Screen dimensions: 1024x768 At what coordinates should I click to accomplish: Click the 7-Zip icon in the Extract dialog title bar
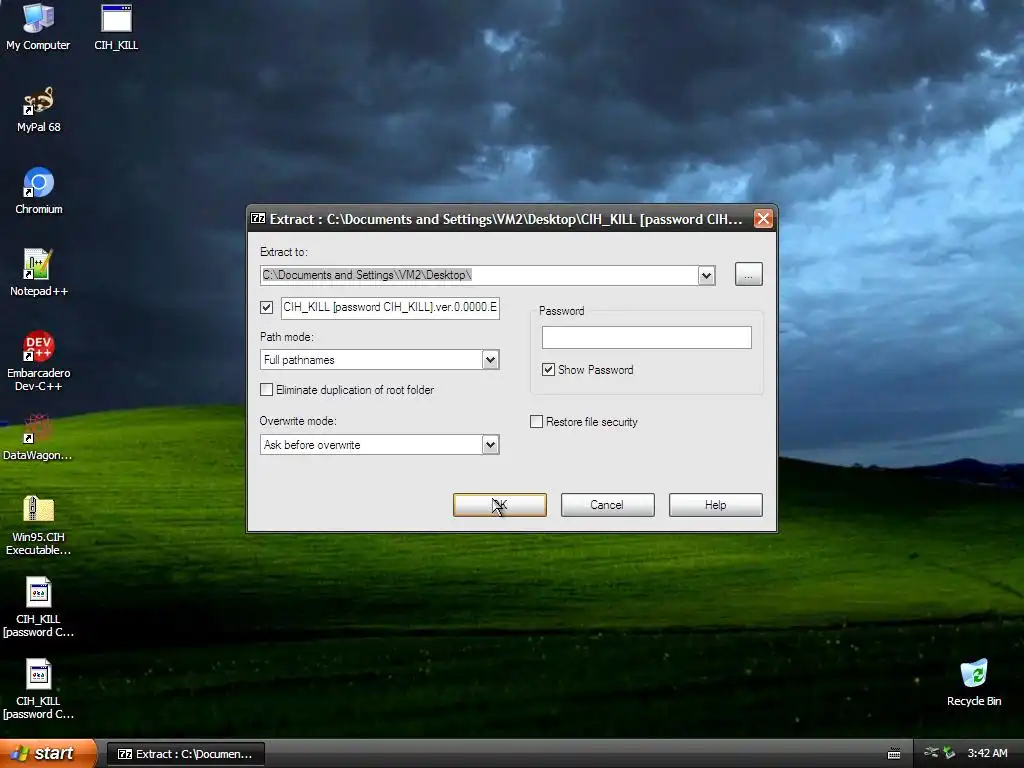point(259,219)
